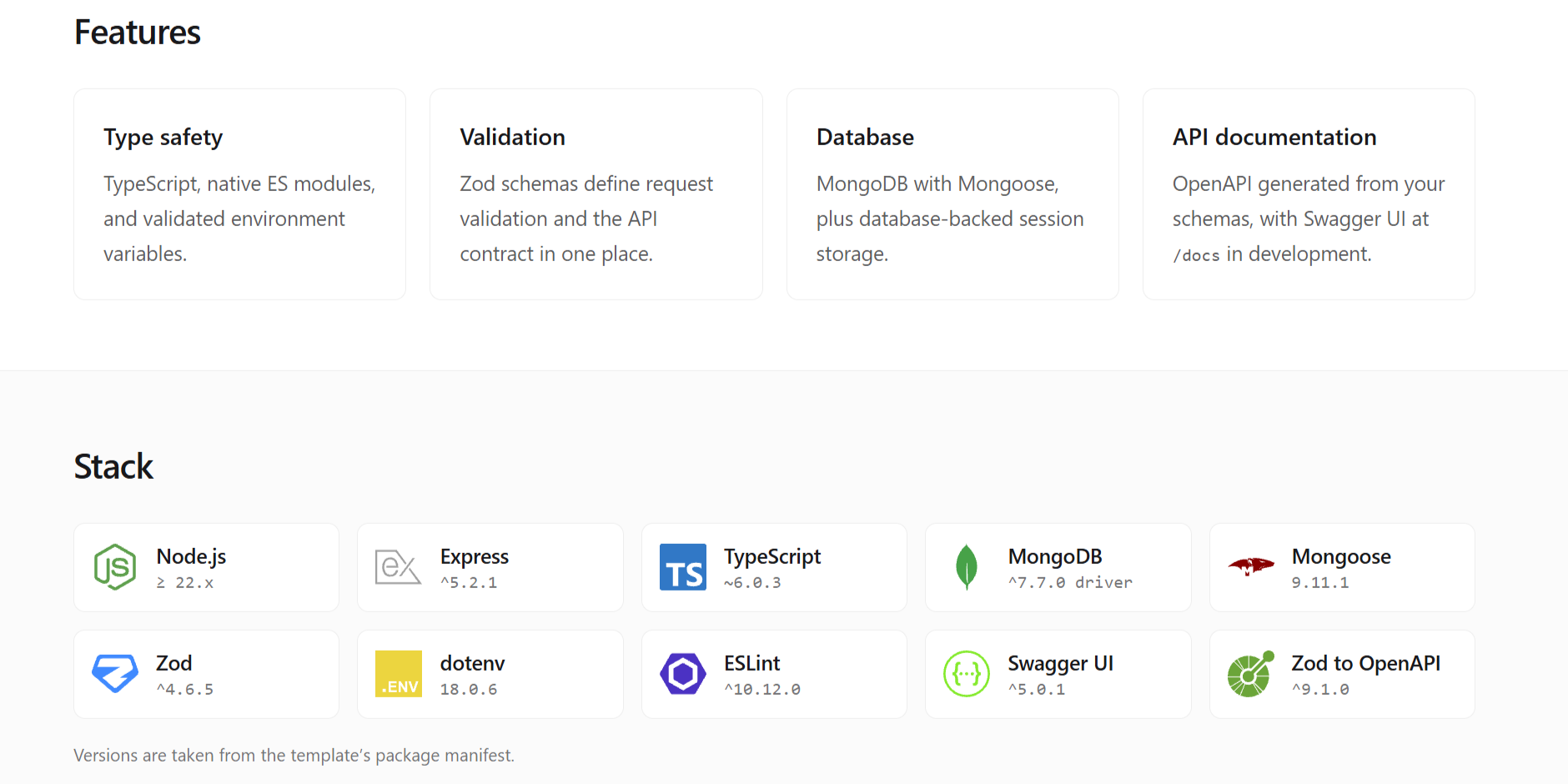Click the Zod name label

[173, 663]
